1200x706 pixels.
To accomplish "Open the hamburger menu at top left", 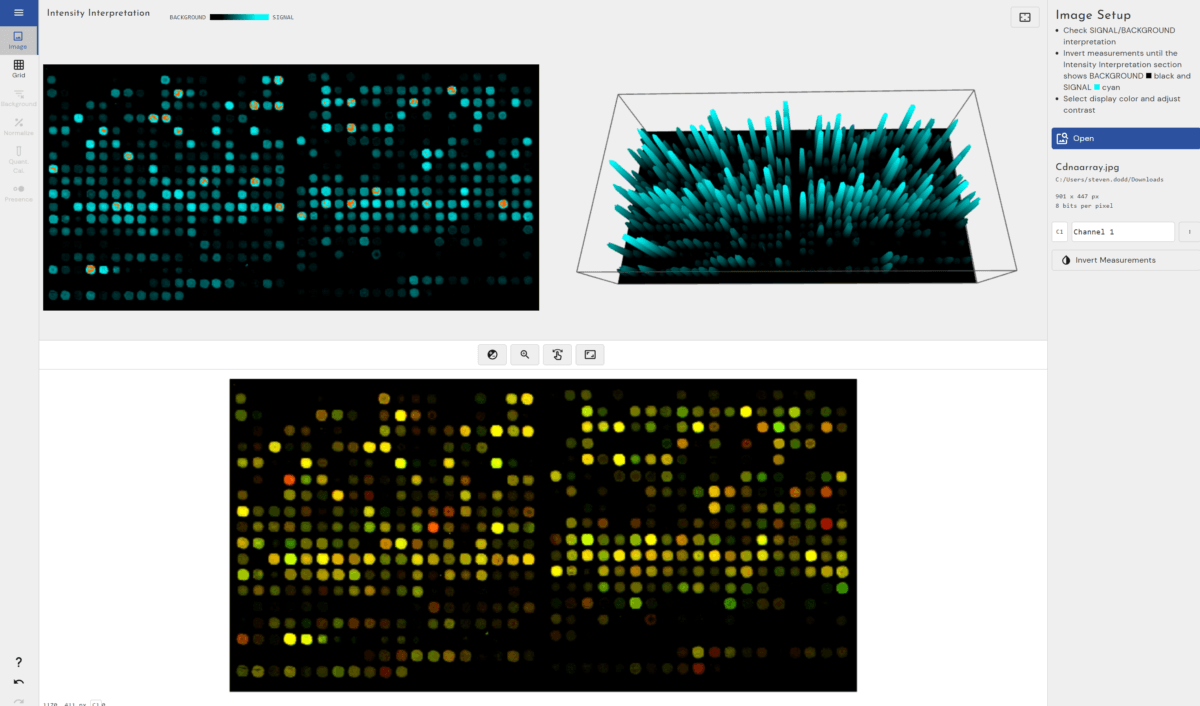I will 18,12.
